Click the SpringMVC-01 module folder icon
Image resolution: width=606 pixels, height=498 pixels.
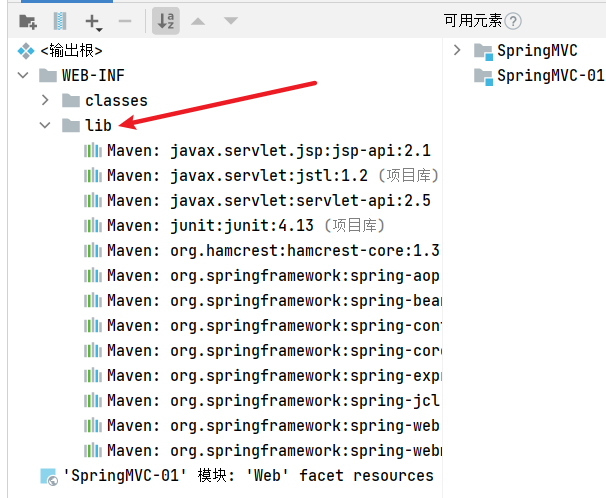483,77
